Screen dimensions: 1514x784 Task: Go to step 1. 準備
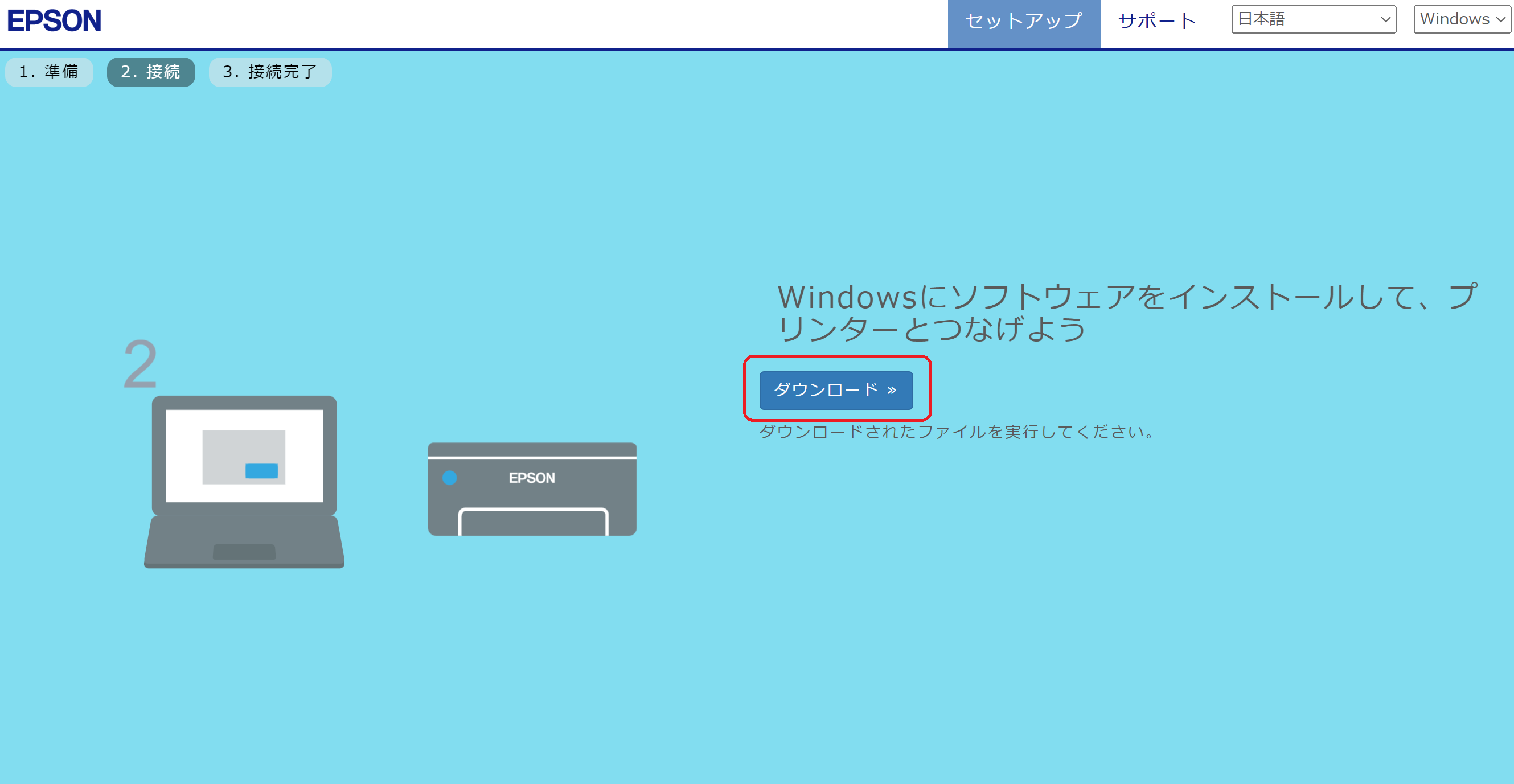49,72
